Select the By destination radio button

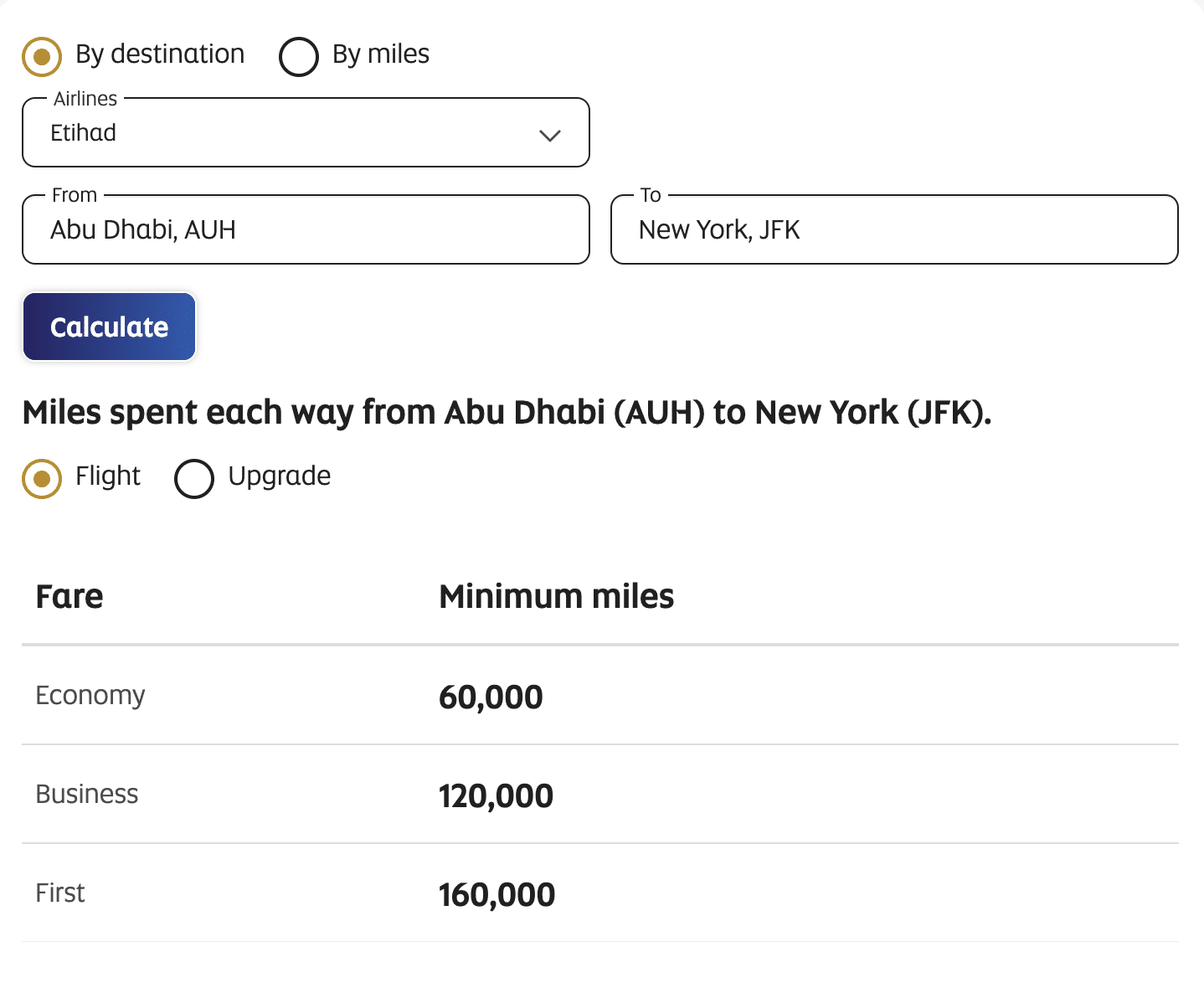point(42,57)
